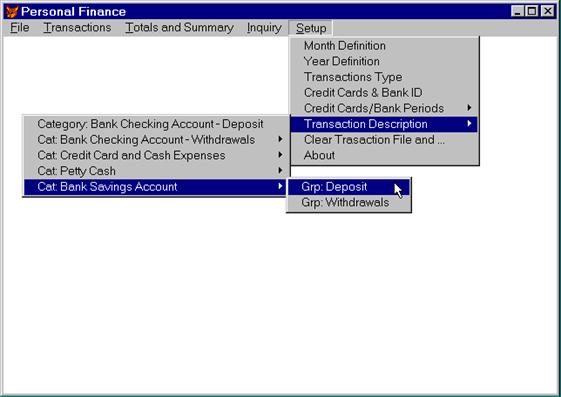
Task: Click the fox application icon in title bar
Action: point(12,12)
